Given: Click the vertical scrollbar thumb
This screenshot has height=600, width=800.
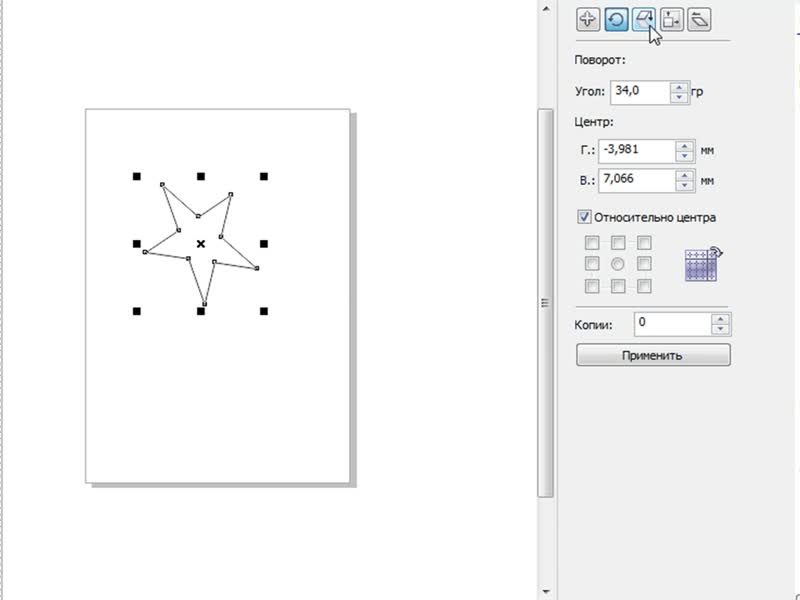Looking at the screenshot, I should tap(545, 303).
